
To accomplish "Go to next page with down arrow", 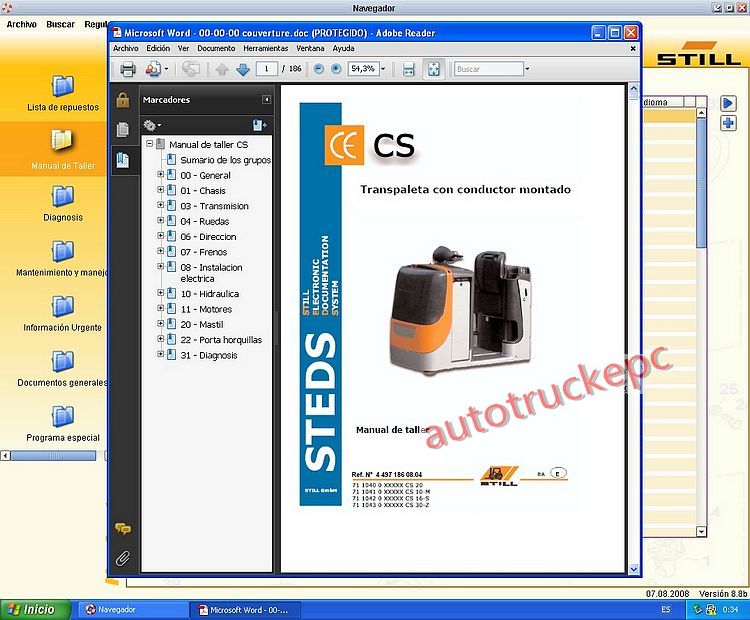I will coord(243,69).
